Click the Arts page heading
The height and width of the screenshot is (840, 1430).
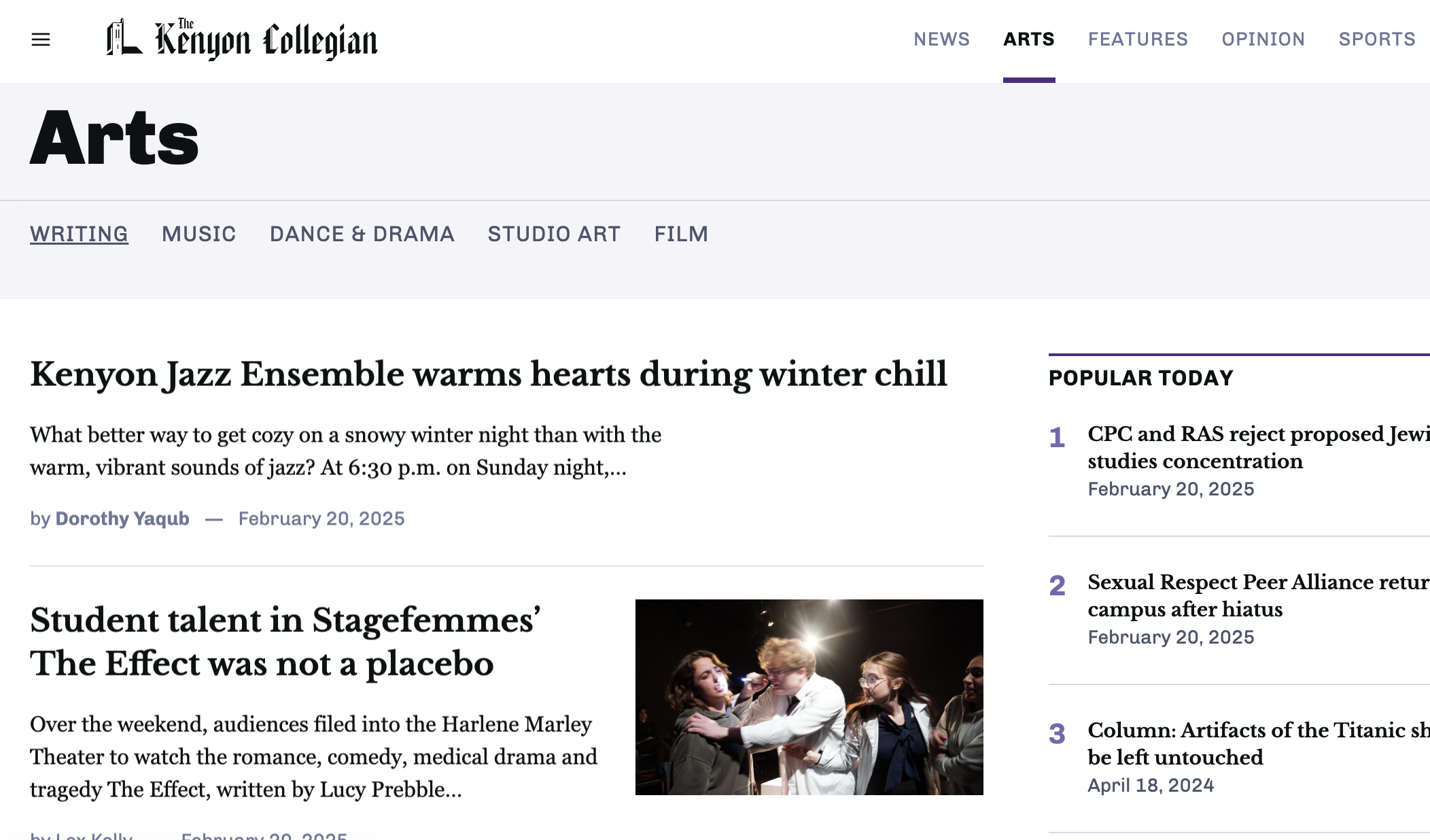click(114, 138)
